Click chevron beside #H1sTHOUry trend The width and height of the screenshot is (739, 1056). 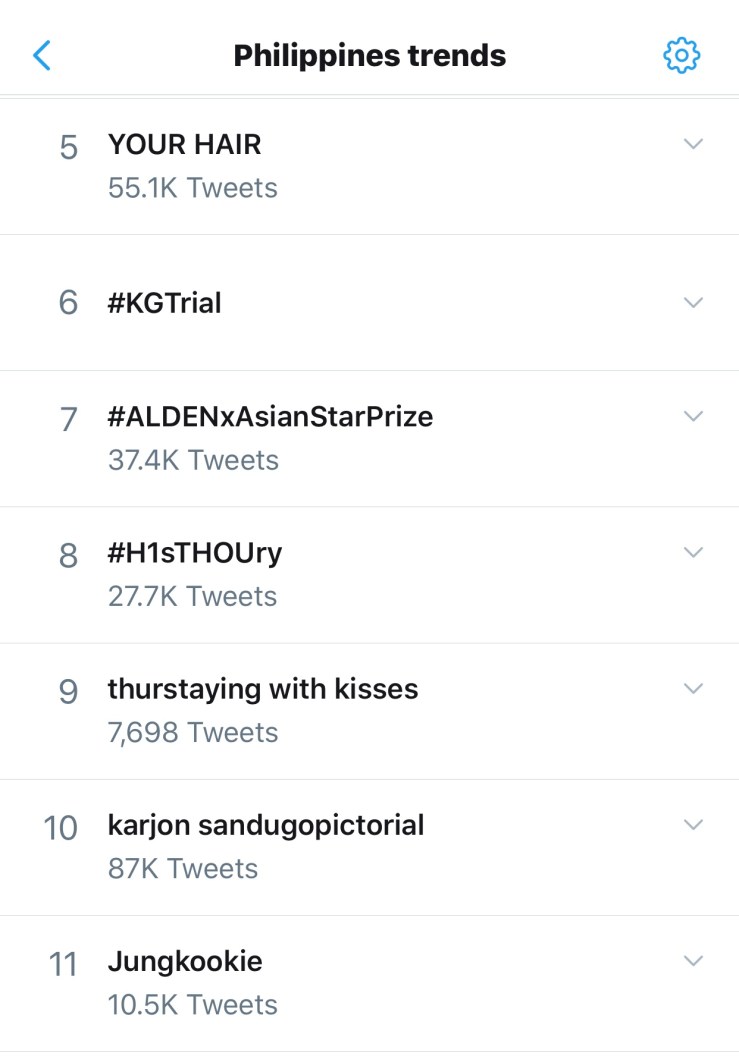coord(693,552)
